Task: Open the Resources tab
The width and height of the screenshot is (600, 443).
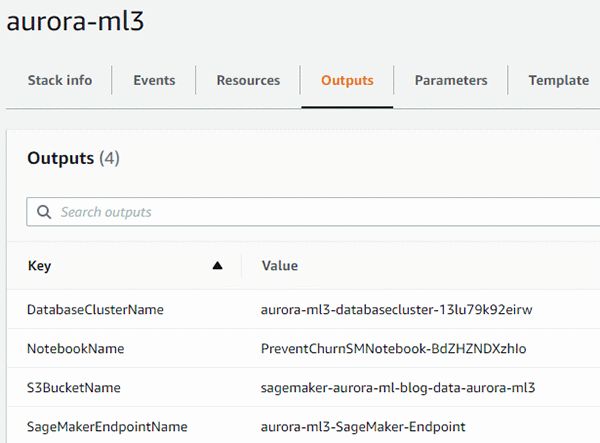Action: [248, 80]
